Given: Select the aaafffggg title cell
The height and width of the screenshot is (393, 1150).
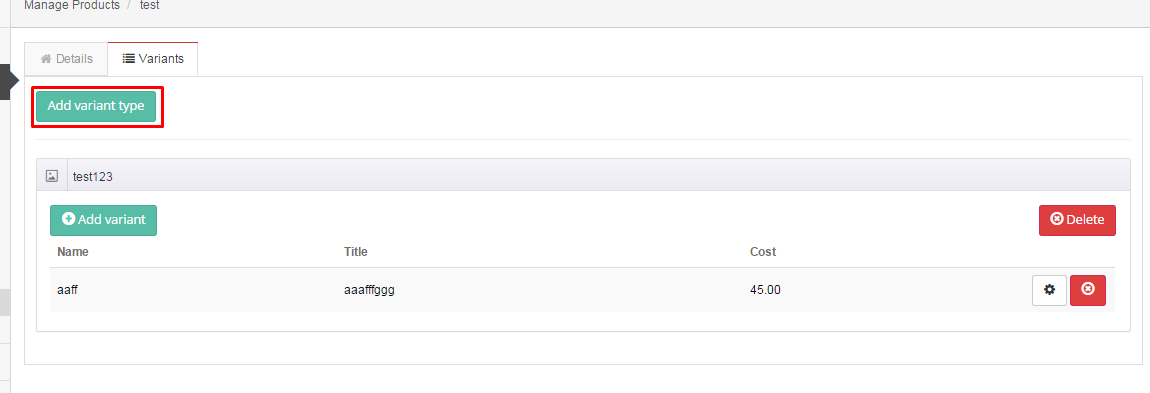Looking at the screenshot, I should point(370,290).
